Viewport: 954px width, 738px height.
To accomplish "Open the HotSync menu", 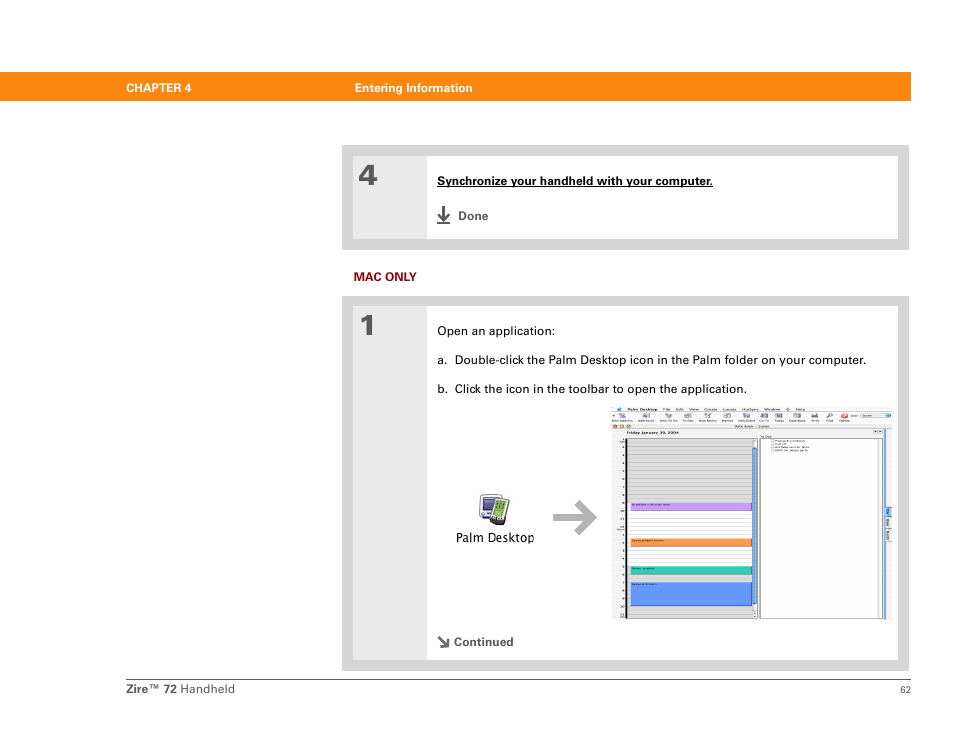I will [750, 409].
